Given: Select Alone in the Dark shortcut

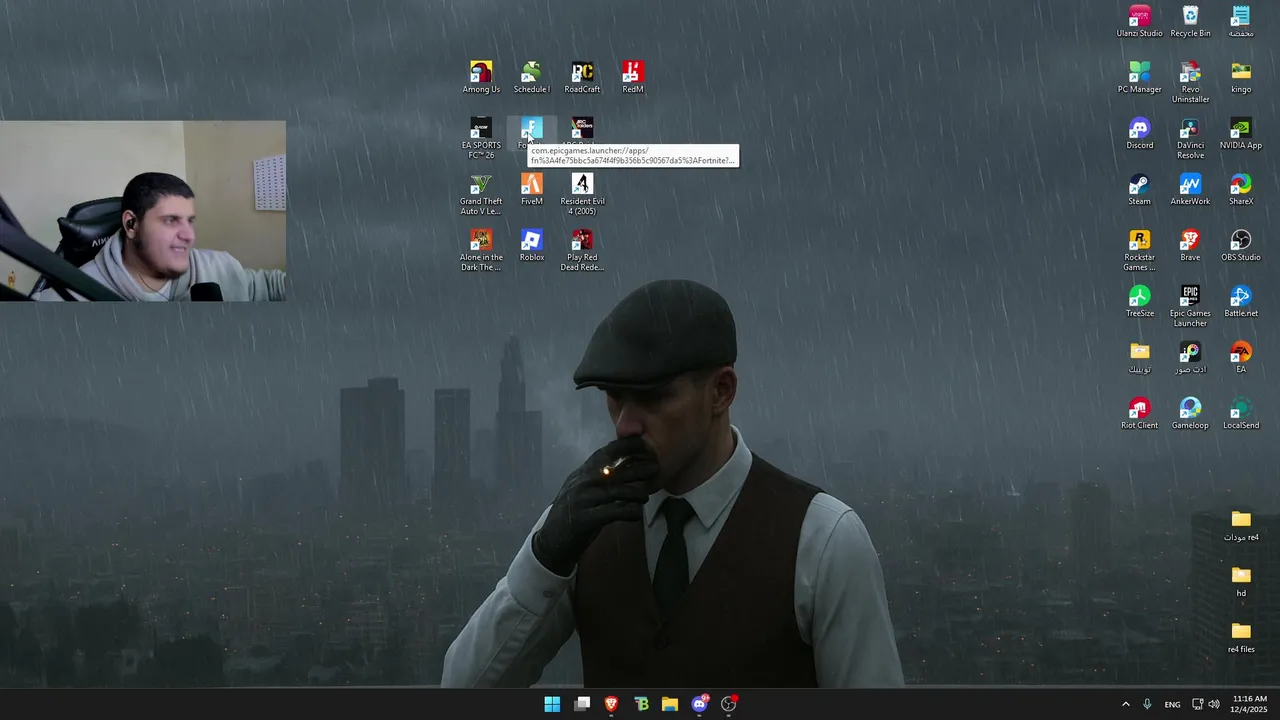Looking at the screenshot, I should [x=481, y=250].
